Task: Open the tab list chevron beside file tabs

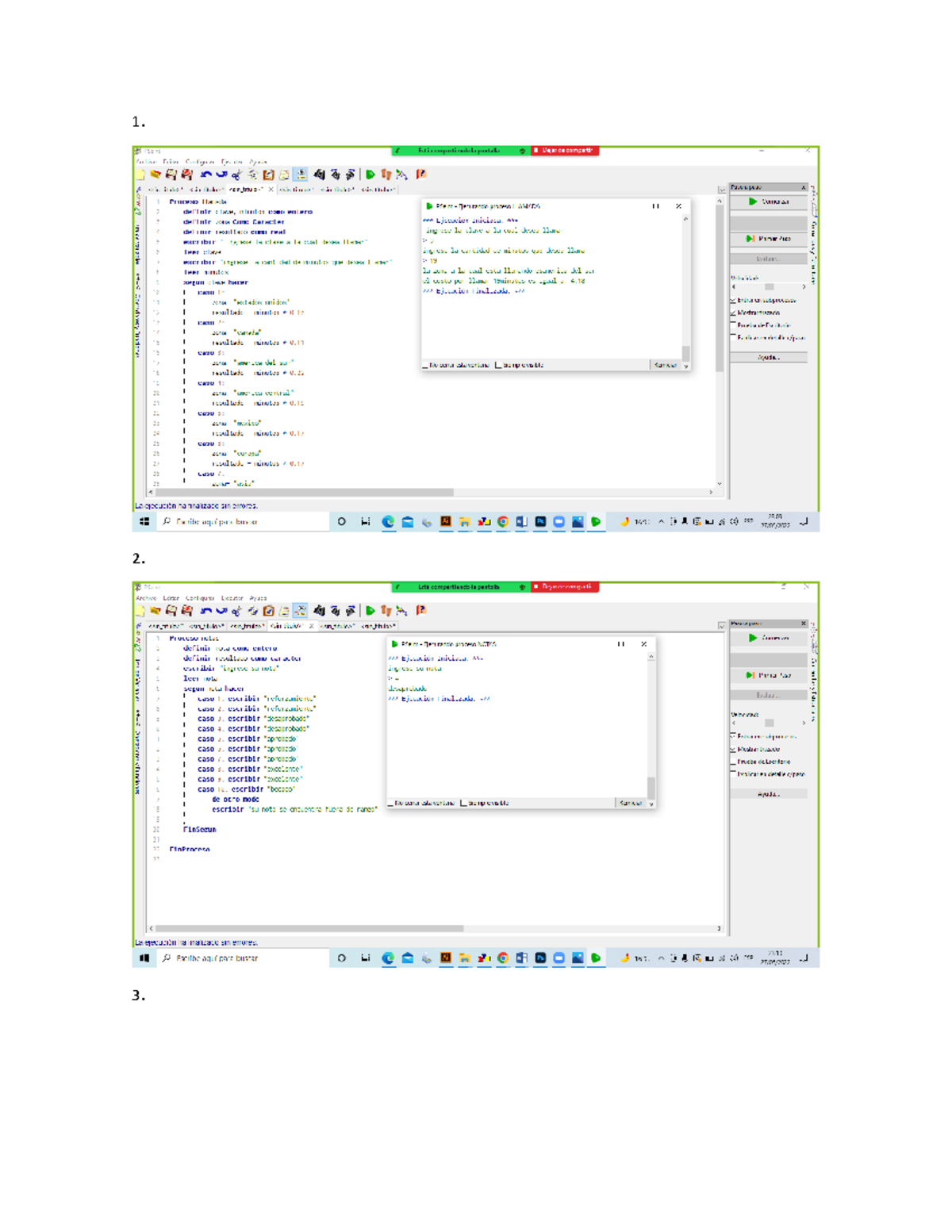Action: click(720, 189)
